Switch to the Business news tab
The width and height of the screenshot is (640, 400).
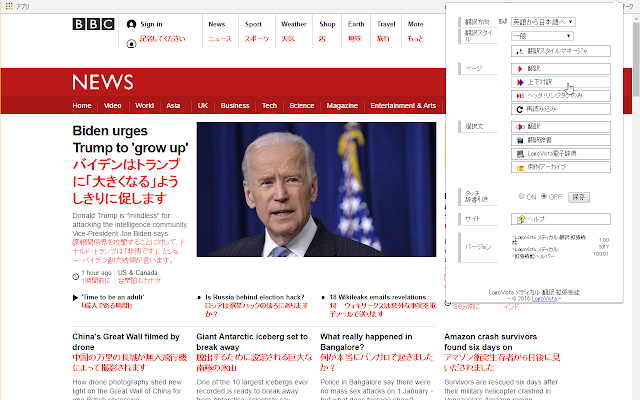pos(235,105)
